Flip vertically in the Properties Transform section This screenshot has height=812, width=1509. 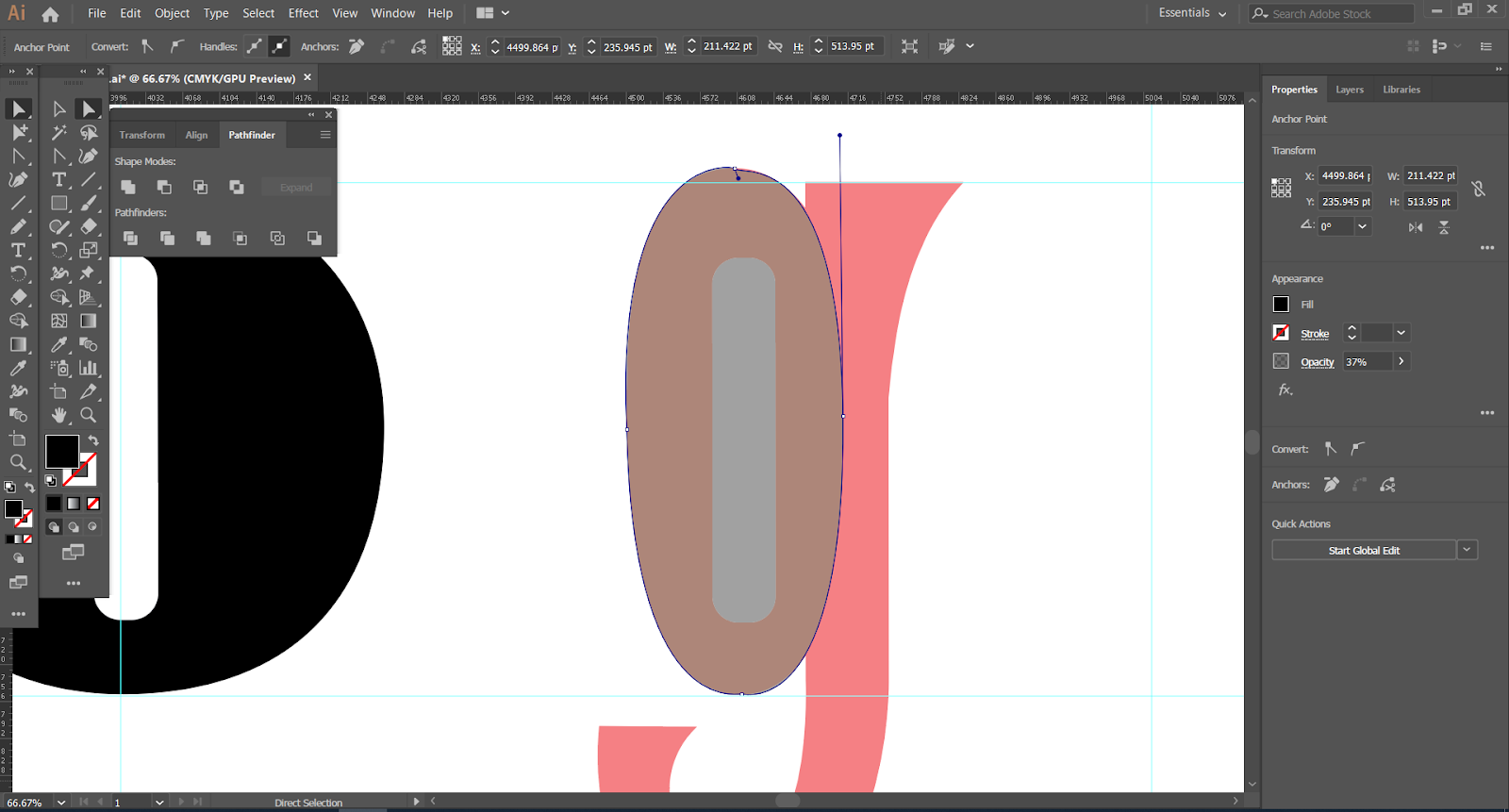coord(1444,227)
